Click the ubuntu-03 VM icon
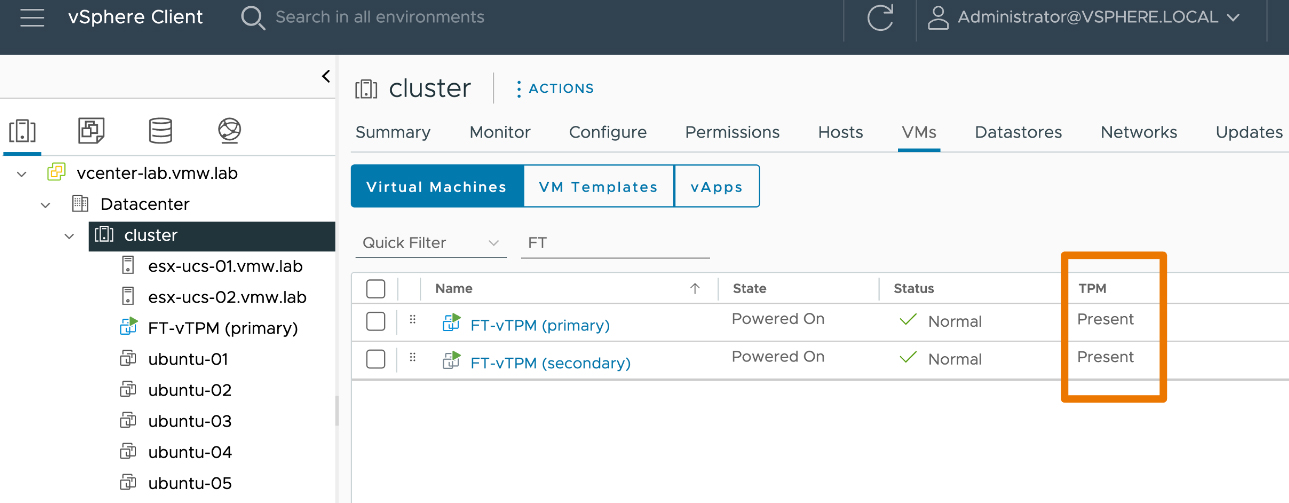 point(128,421)
